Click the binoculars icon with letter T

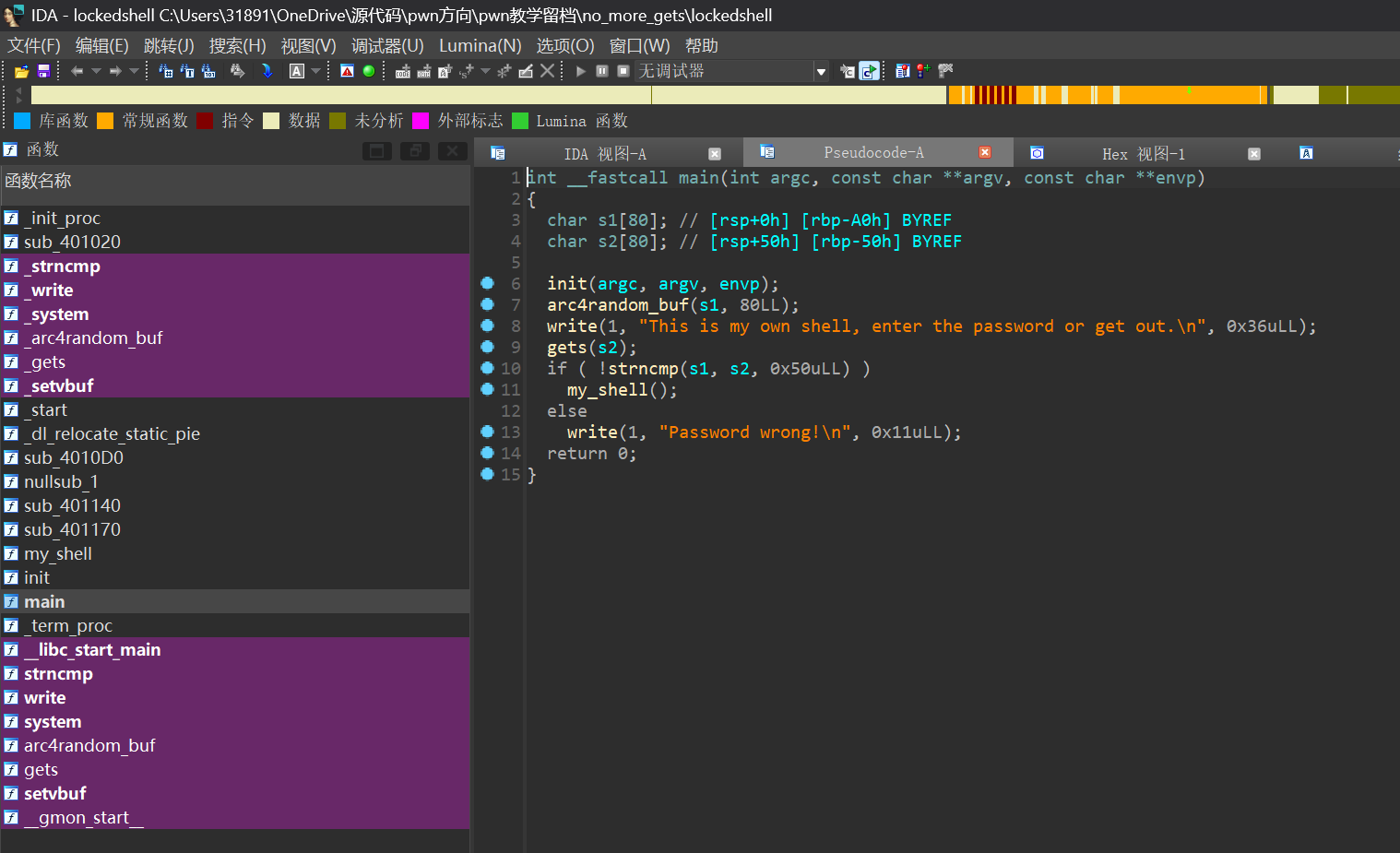(x=187, y=71)
